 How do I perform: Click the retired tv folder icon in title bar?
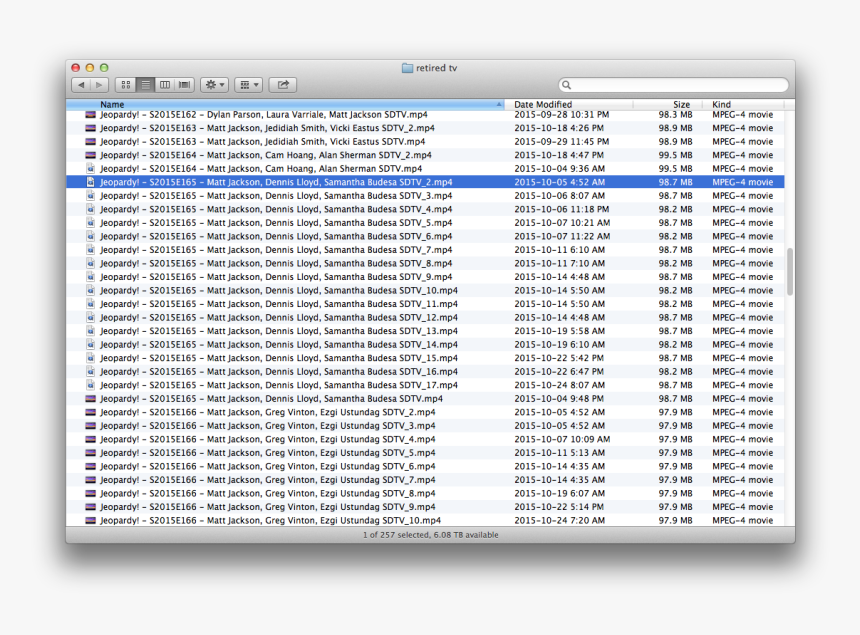tap(407, 68)
